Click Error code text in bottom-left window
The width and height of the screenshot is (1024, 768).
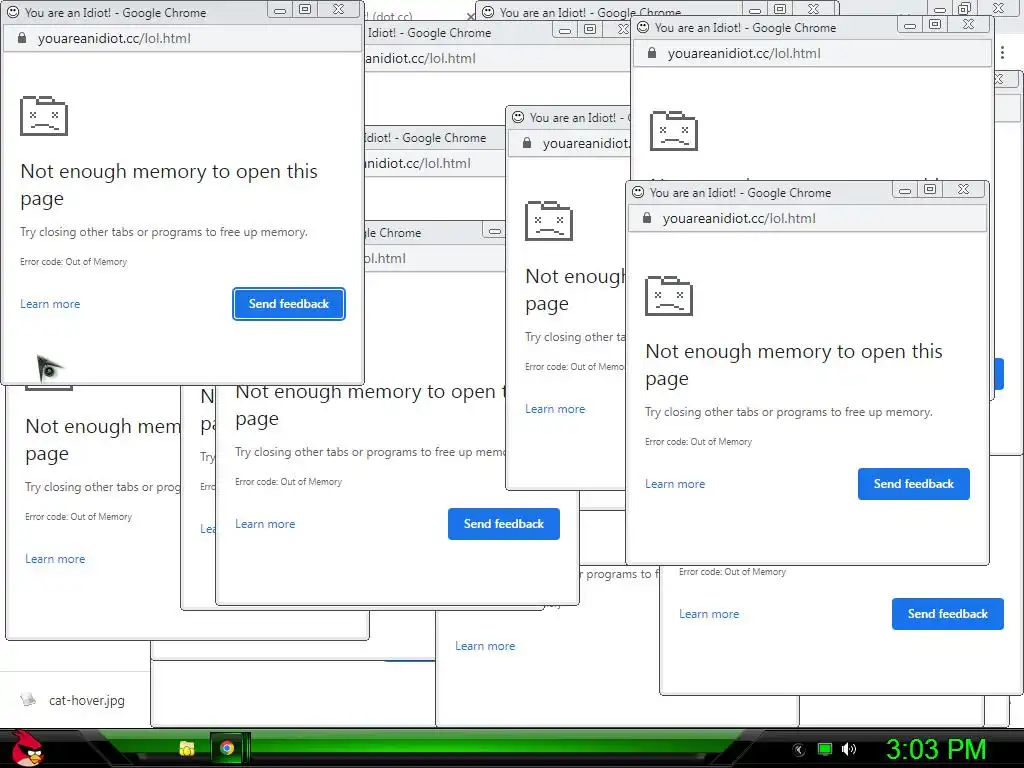(x=78, y=517)
